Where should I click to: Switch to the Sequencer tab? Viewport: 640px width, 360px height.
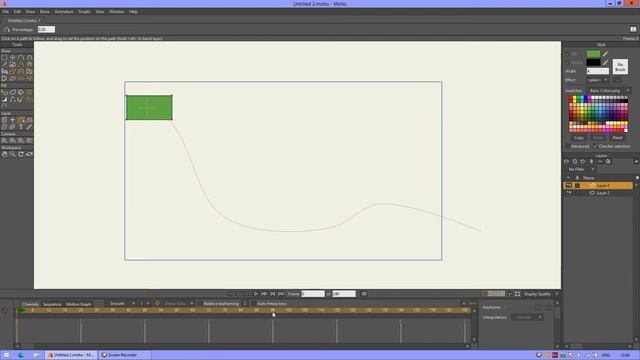52,304
